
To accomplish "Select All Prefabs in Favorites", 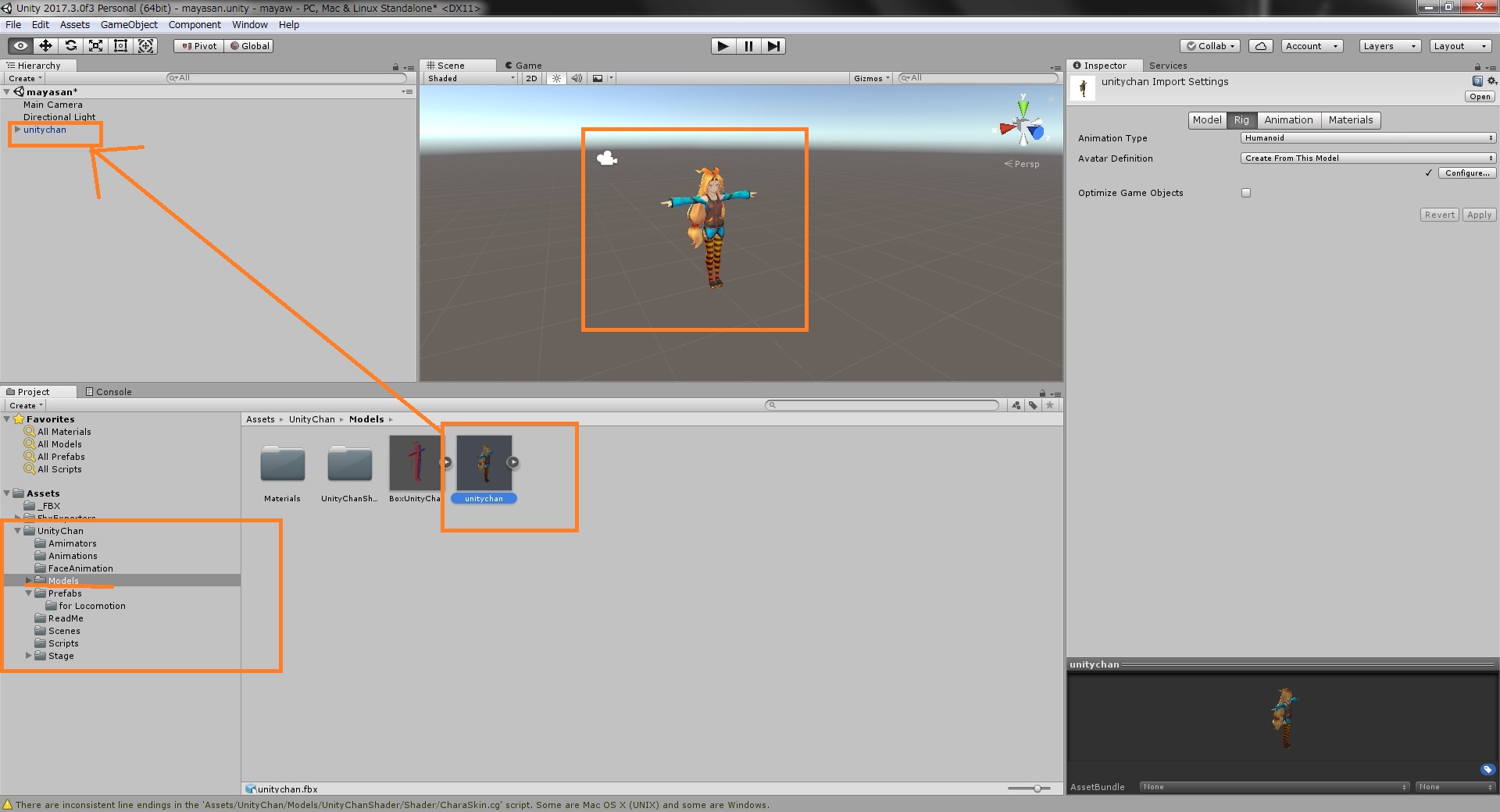I will pyautogui.click(x=61, y=457).
